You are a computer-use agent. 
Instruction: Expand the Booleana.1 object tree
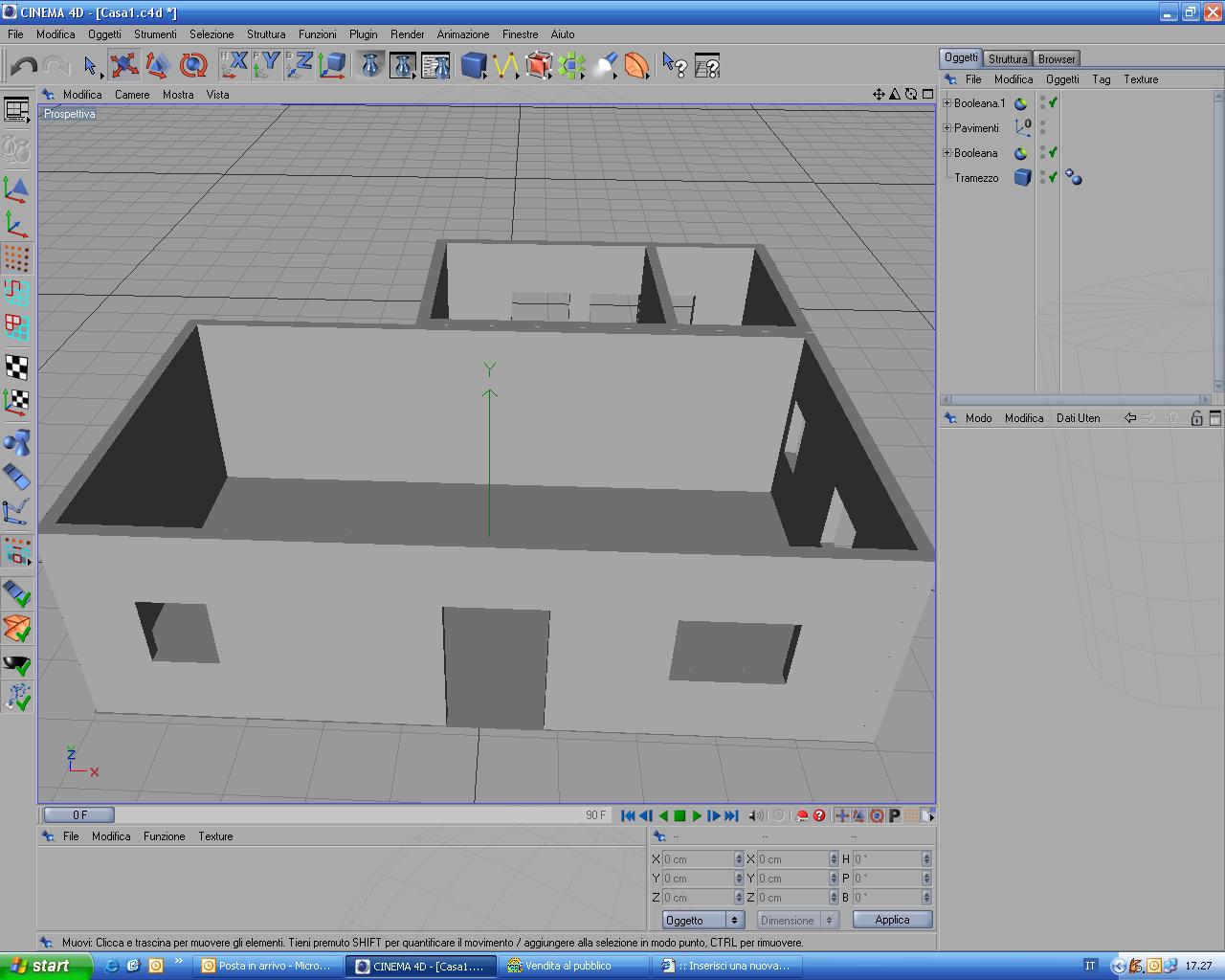pos(947,102)
